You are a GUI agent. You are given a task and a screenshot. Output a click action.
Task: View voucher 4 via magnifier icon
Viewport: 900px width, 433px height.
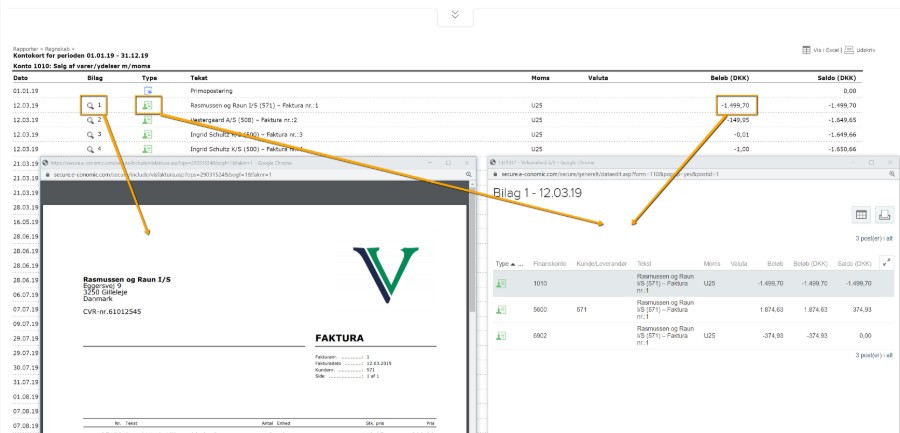tap(90, 148)
